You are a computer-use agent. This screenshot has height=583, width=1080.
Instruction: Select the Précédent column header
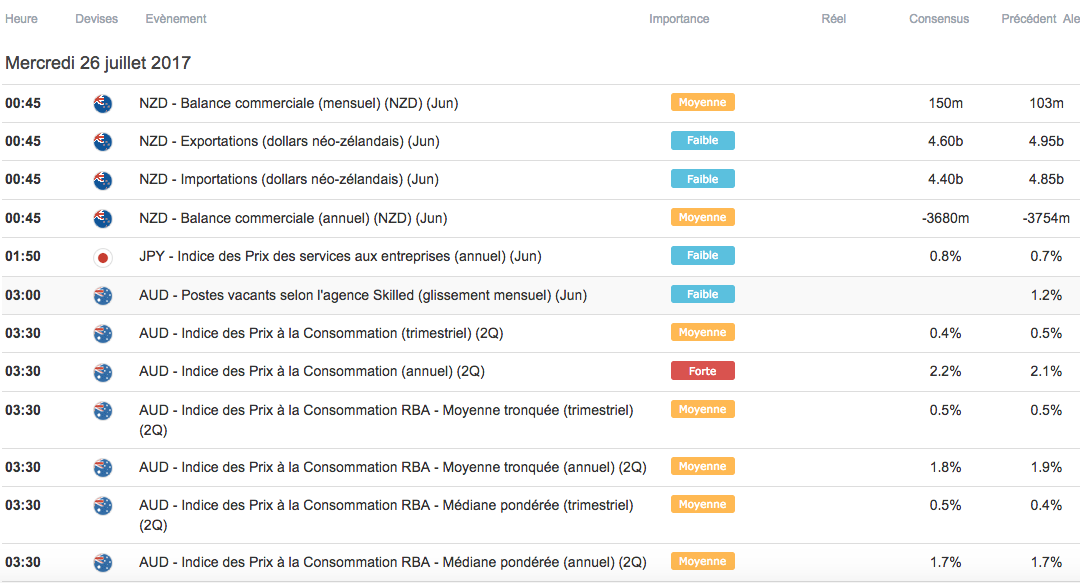tap(1028, 19)
